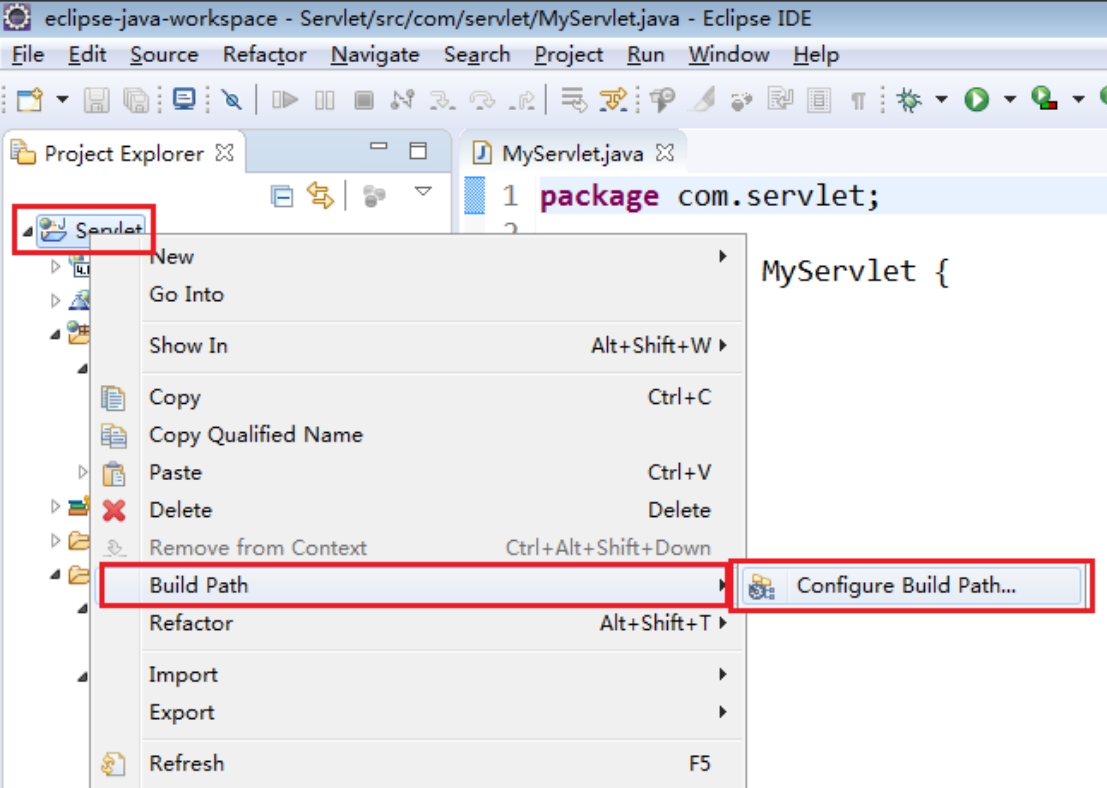1107x788 pixels.
Task: Toggle Show Whitespace Characters pilcrow icon
Action: tap(858, 101)
